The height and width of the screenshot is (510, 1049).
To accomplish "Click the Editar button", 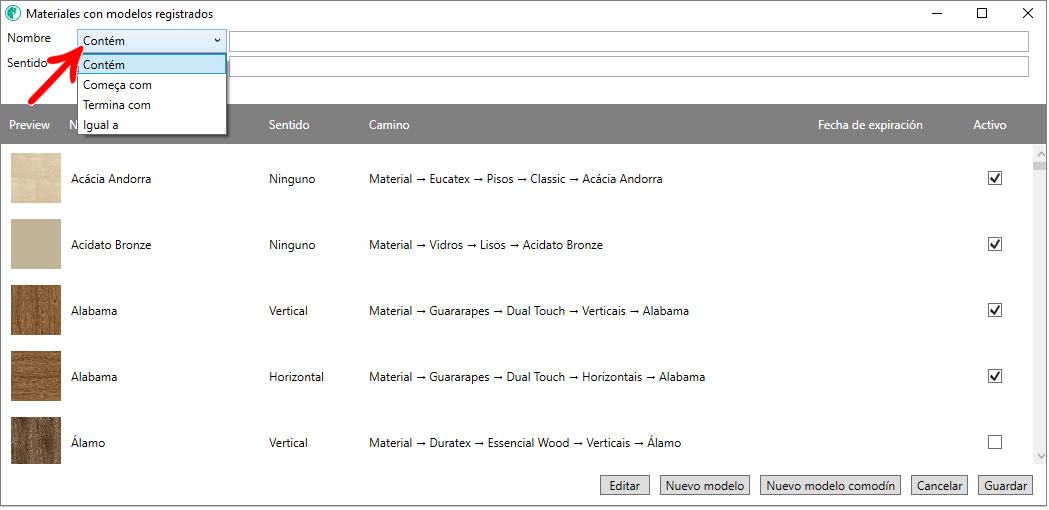I will 624,486.
